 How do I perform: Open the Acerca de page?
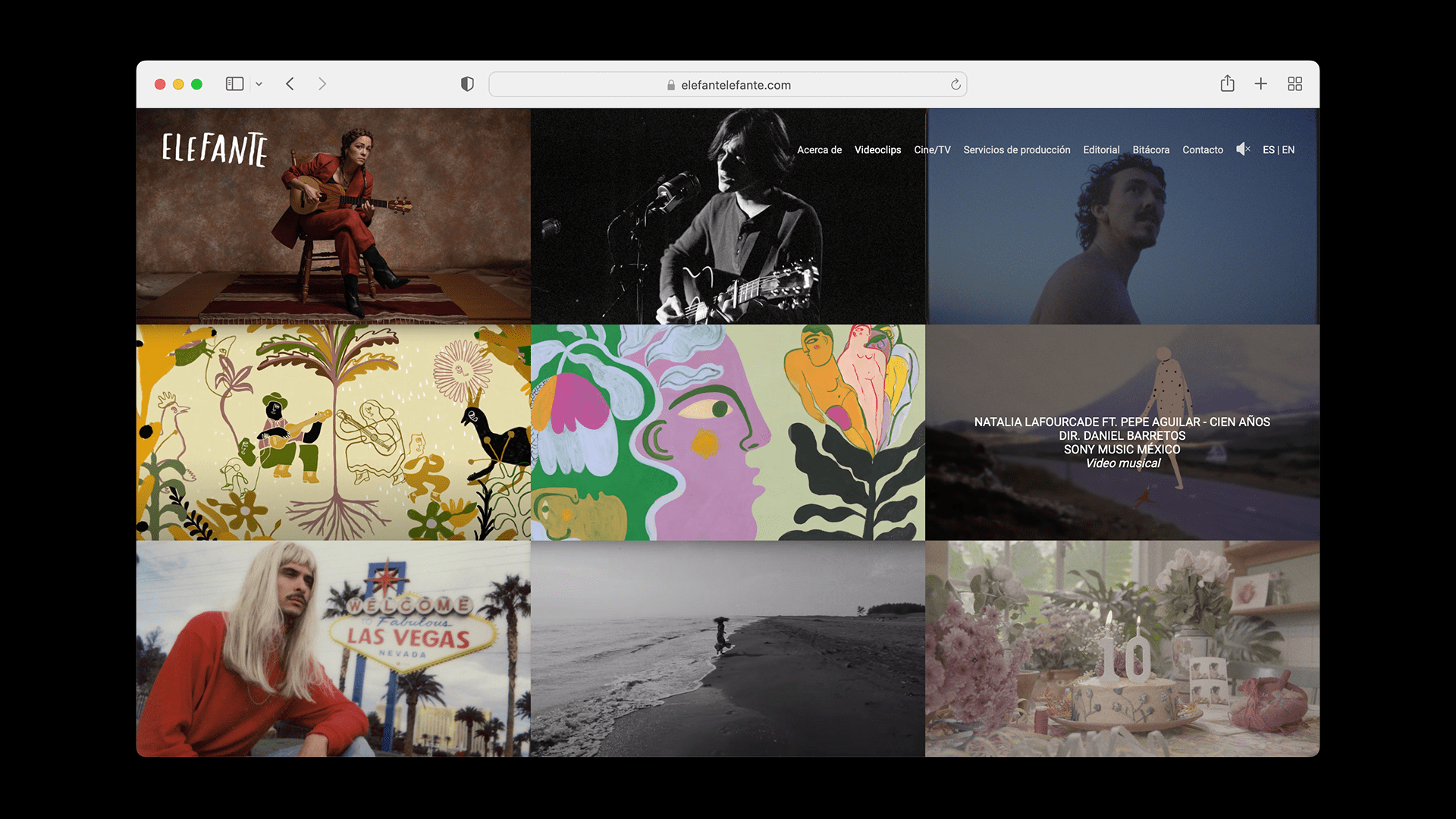(819, 150)
